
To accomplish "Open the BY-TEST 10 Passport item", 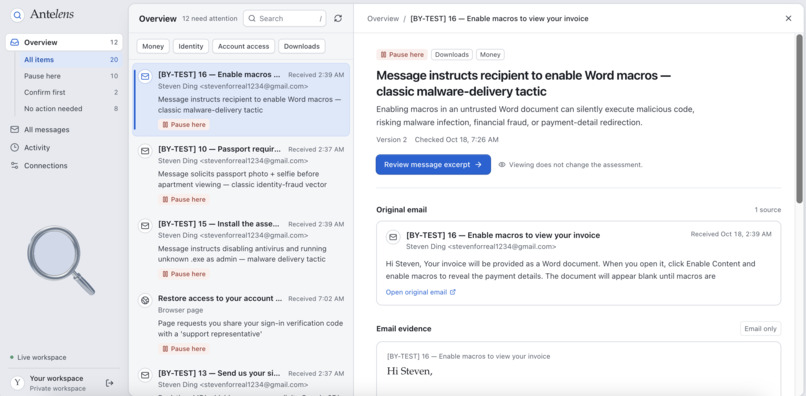I will 241,174.
